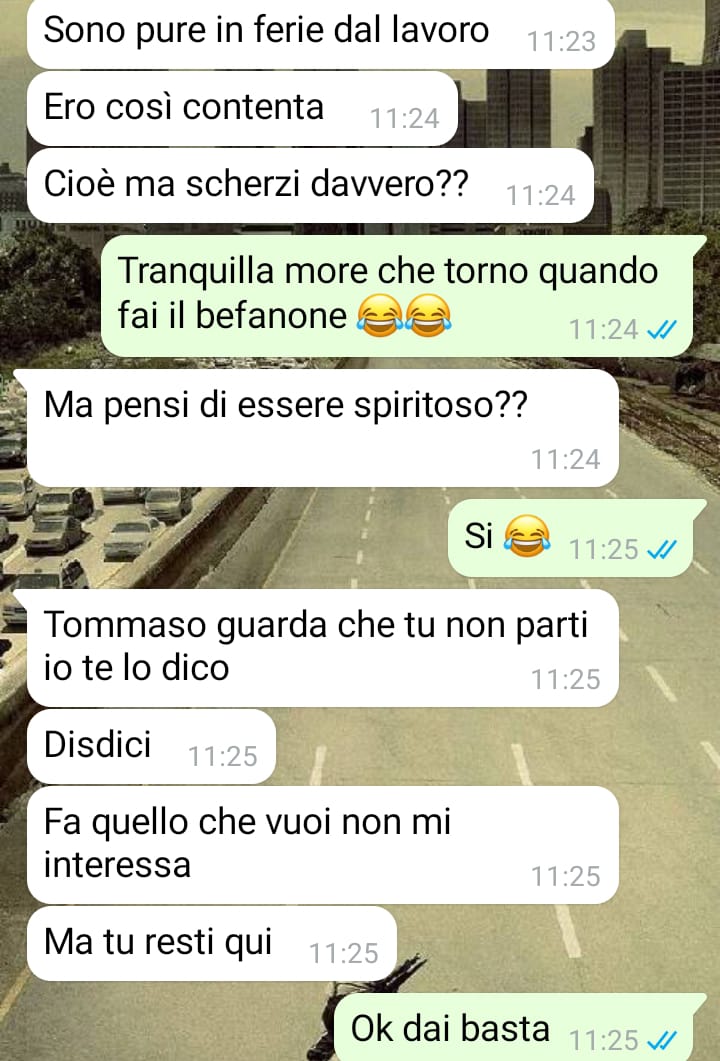Tap the laughing emoji in the 'Si' message

527,536
